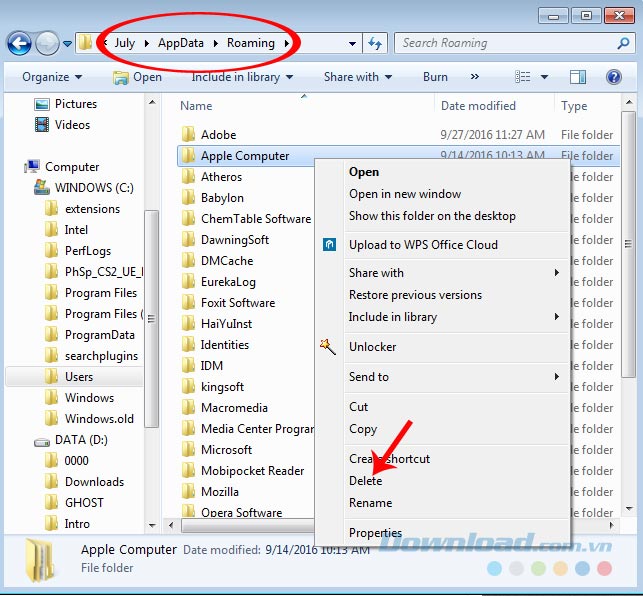The height and width of the screenshot is (596, 643).
Task: Open the Organize dropdown menu
Action: click(x=52, y=77)
